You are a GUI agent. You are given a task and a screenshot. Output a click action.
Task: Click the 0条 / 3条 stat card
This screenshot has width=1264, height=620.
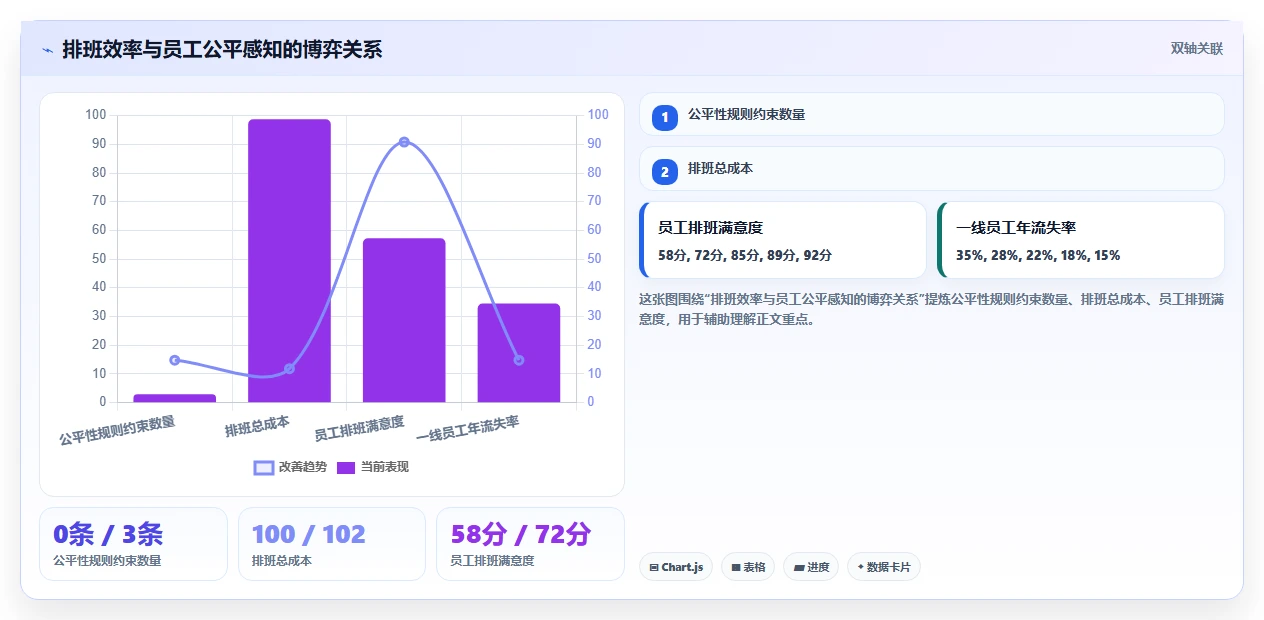[133, 544]
